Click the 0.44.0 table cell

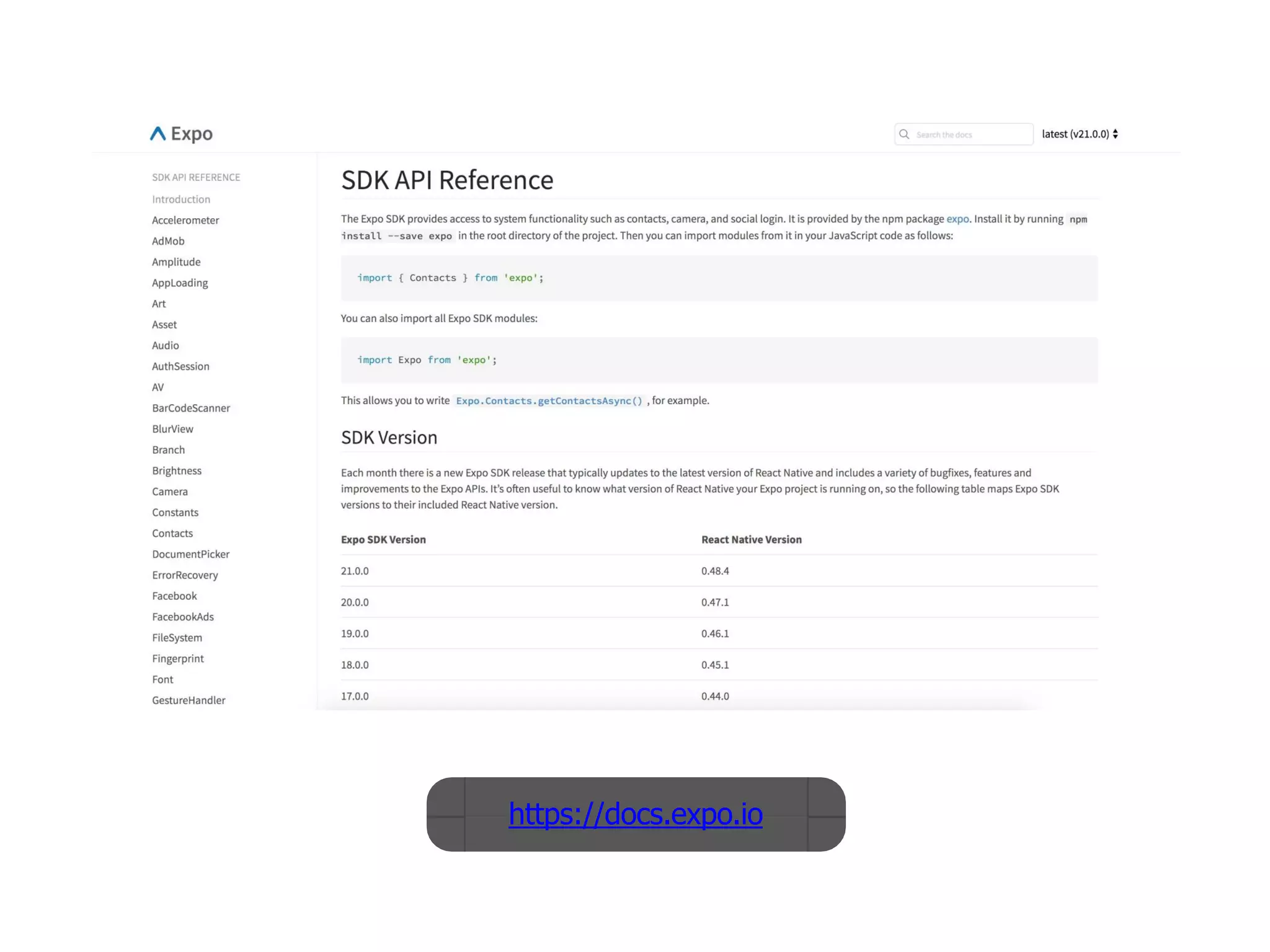coord(715,696)
